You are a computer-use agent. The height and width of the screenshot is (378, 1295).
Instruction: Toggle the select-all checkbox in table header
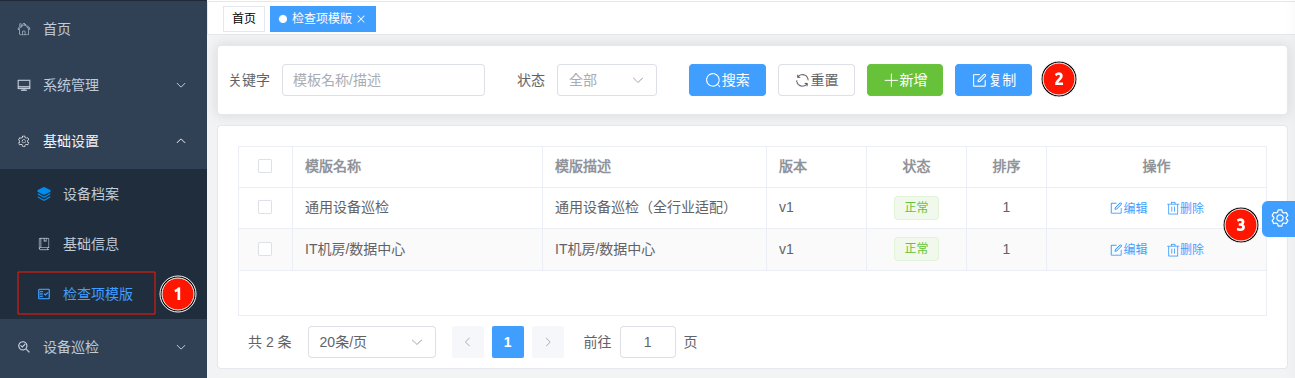(265, 166)
